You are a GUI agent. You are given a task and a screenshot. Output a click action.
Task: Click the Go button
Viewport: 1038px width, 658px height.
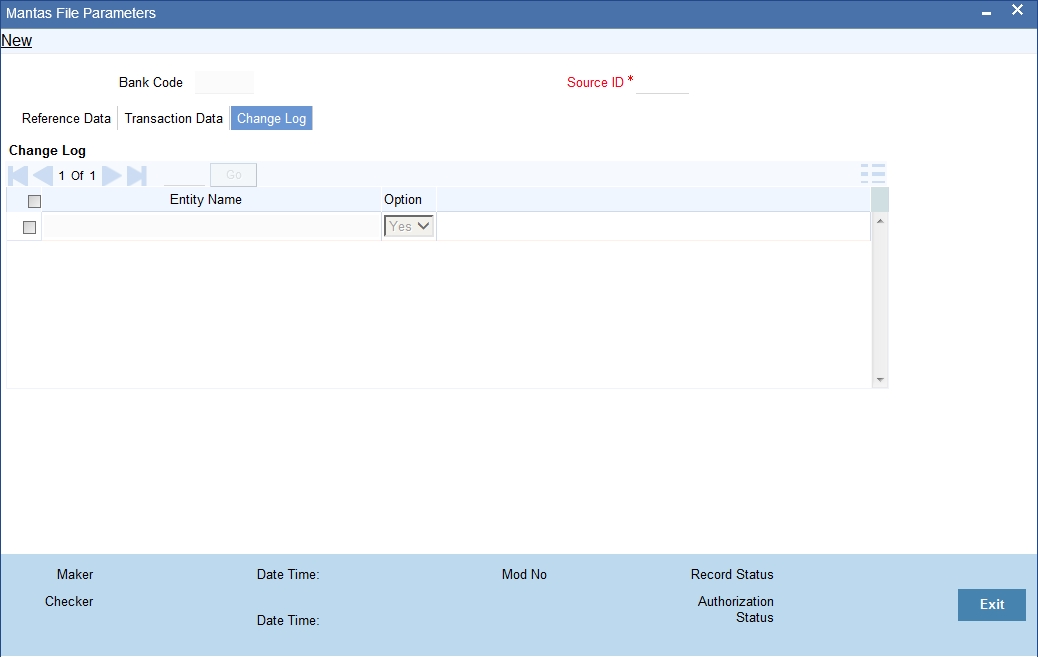tap(233, 175)
